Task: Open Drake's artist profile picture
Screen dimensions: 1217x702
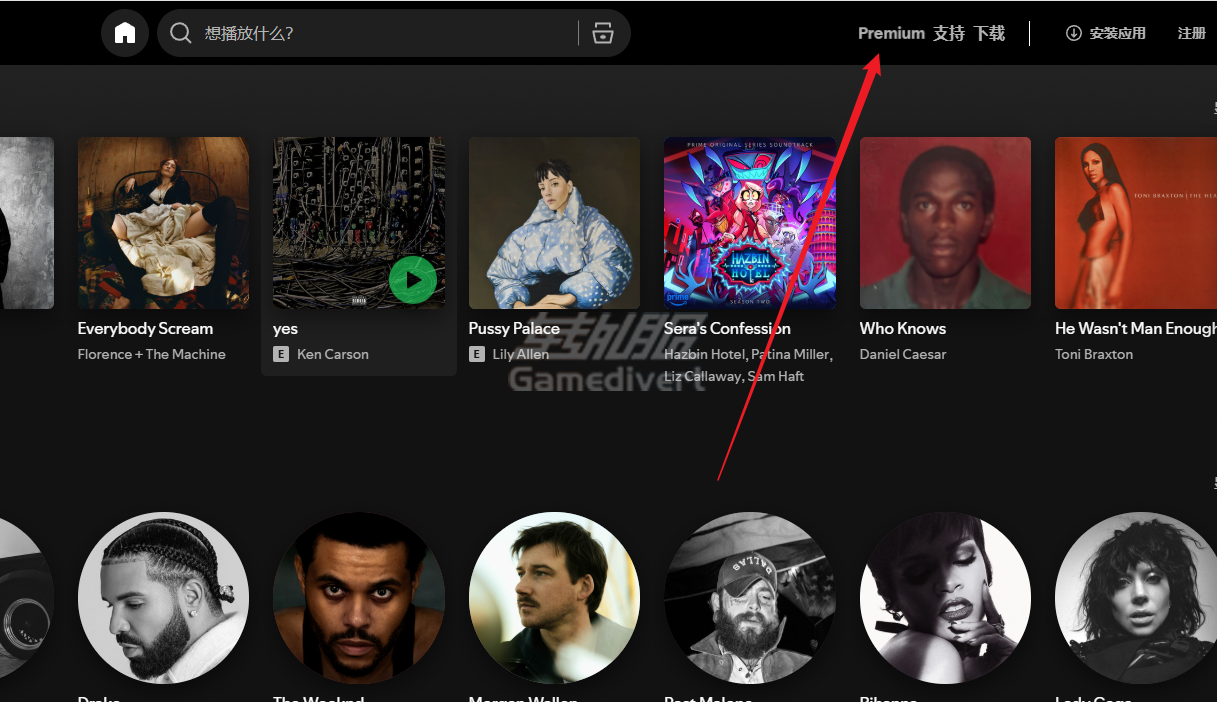Action: (163, 598)
